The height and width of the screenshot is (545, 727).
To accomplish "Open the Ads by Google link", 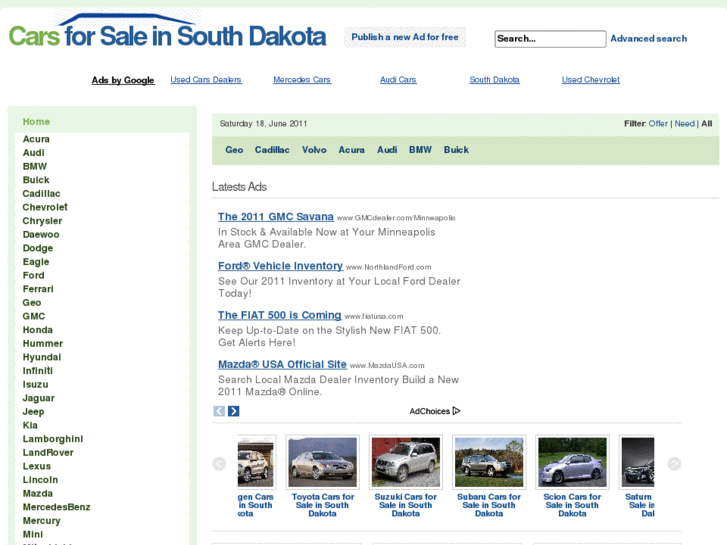I will tap(123, 80).
